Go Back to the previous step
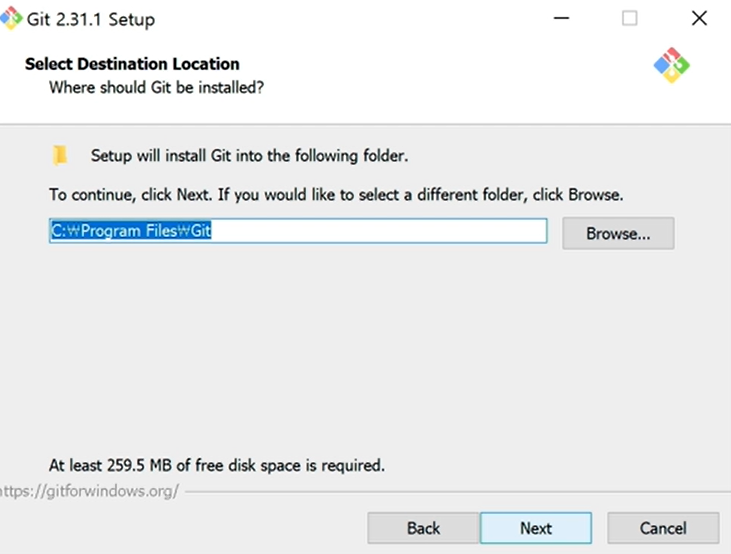The height and width of the screenshot is (554, 731). [x=423, y=528]
